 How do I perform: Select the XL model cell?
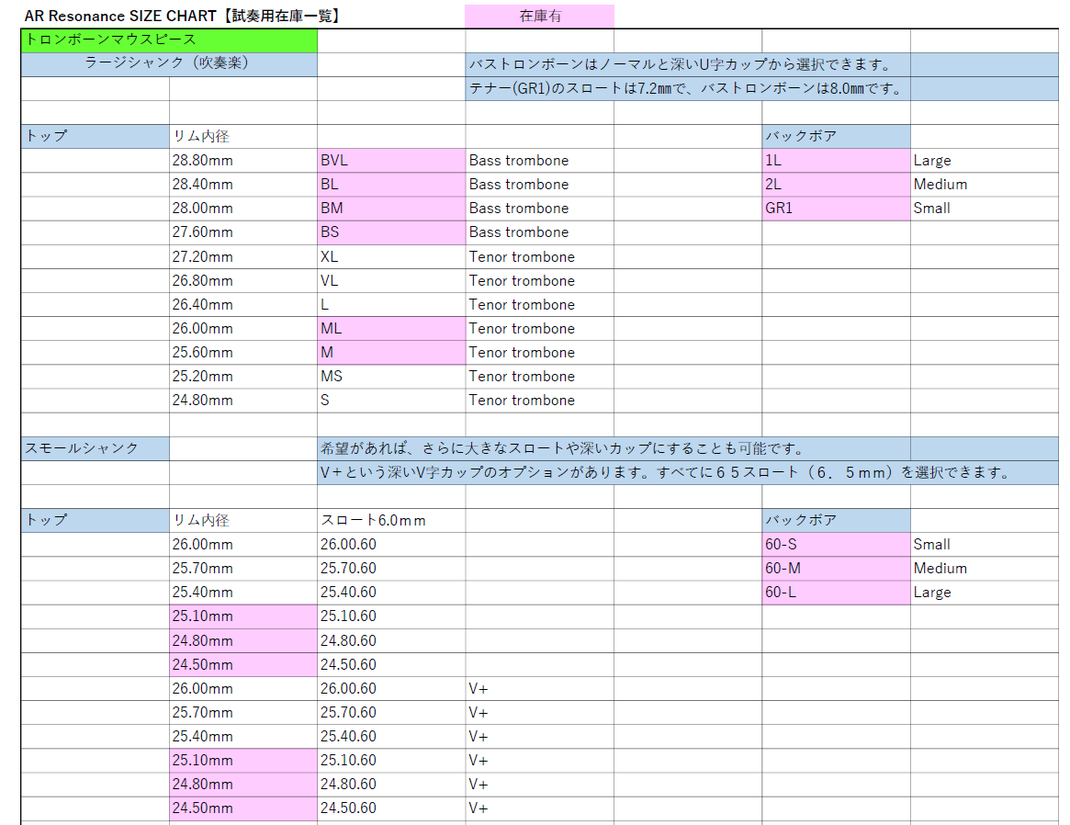click(392, 257)
